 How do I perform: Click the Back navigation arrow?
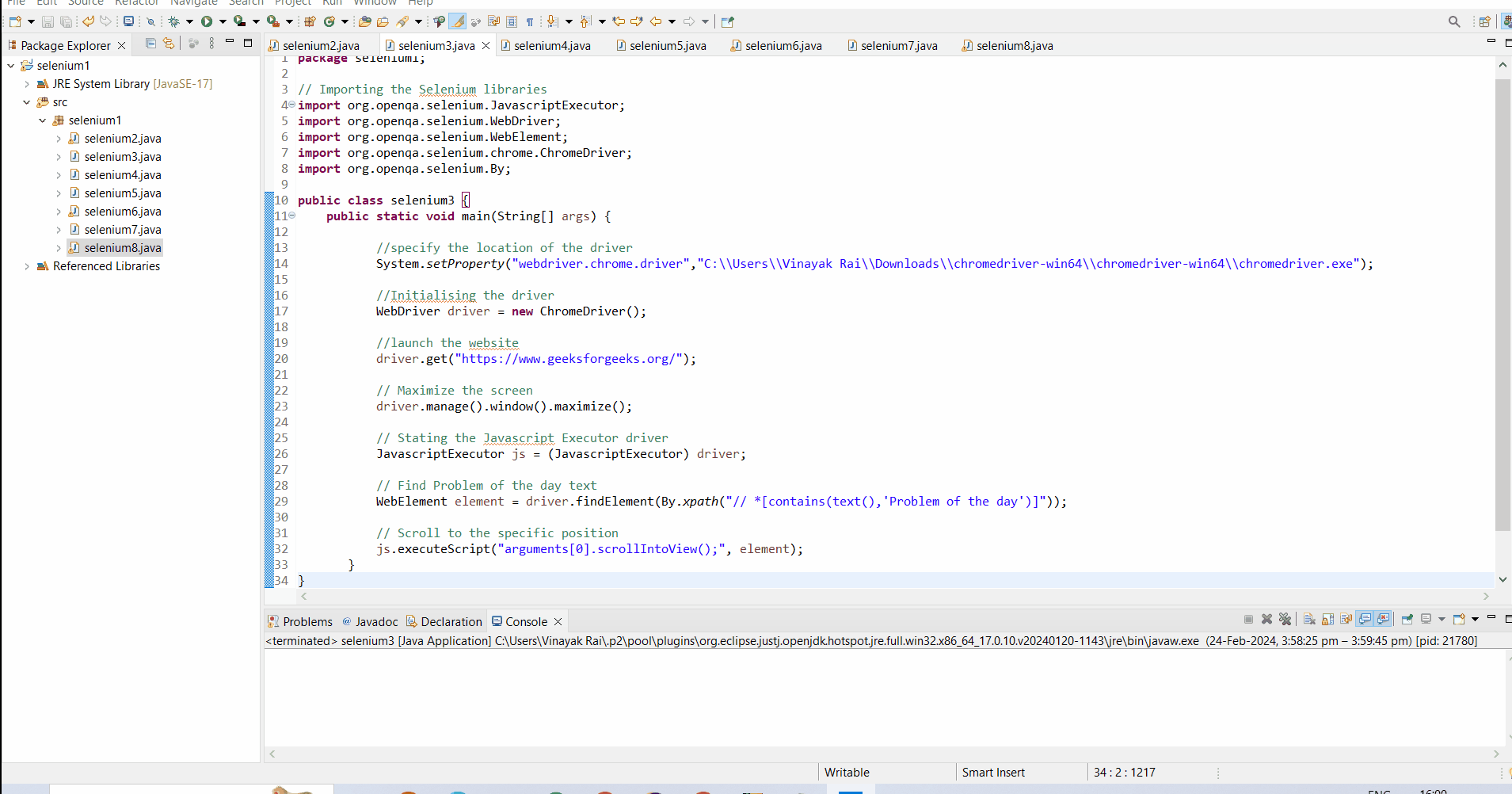coord(656,21)
